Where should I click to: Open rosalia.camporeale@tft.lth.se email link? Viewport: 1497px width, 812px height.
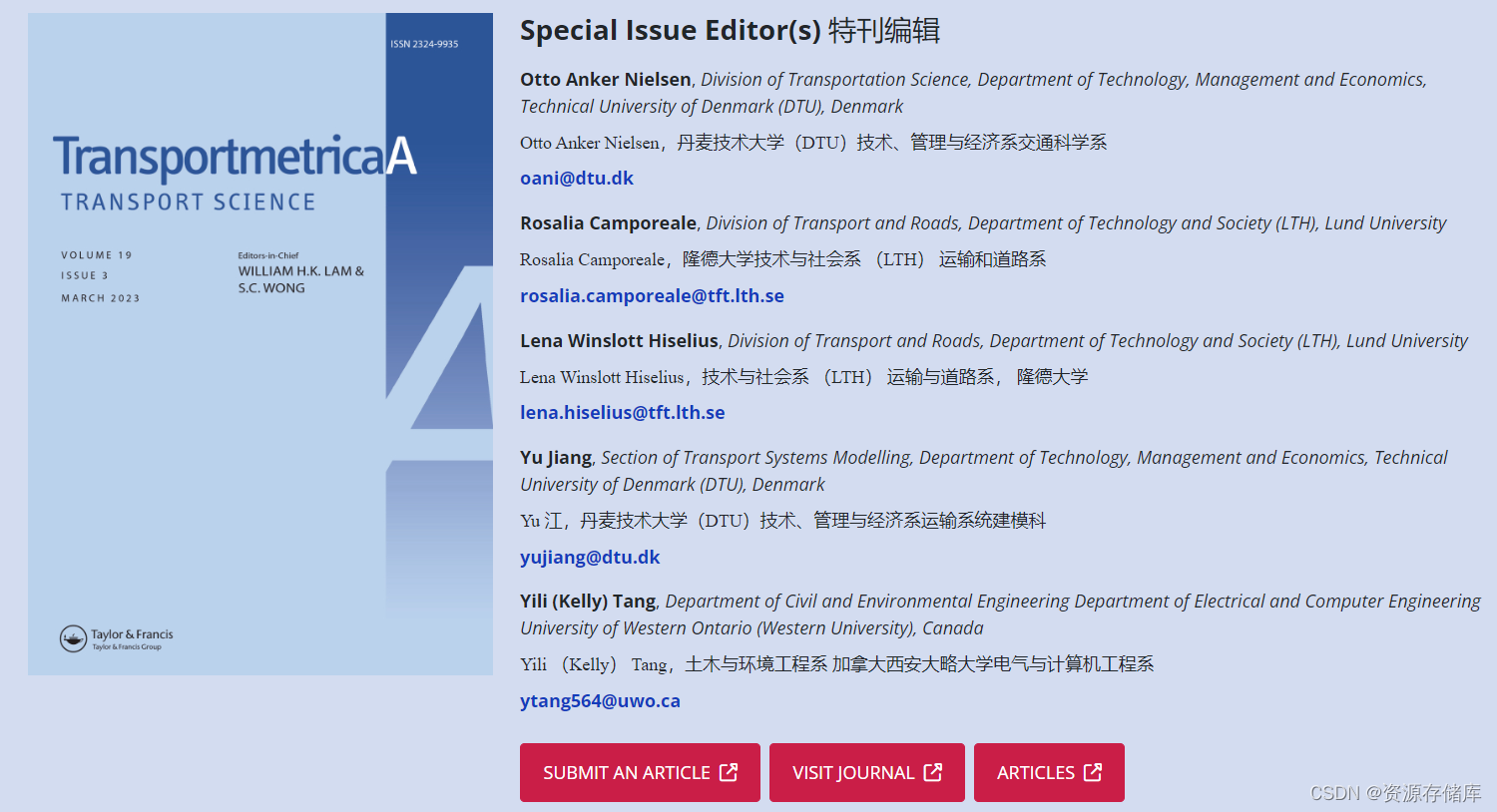[x=652, y=295]
